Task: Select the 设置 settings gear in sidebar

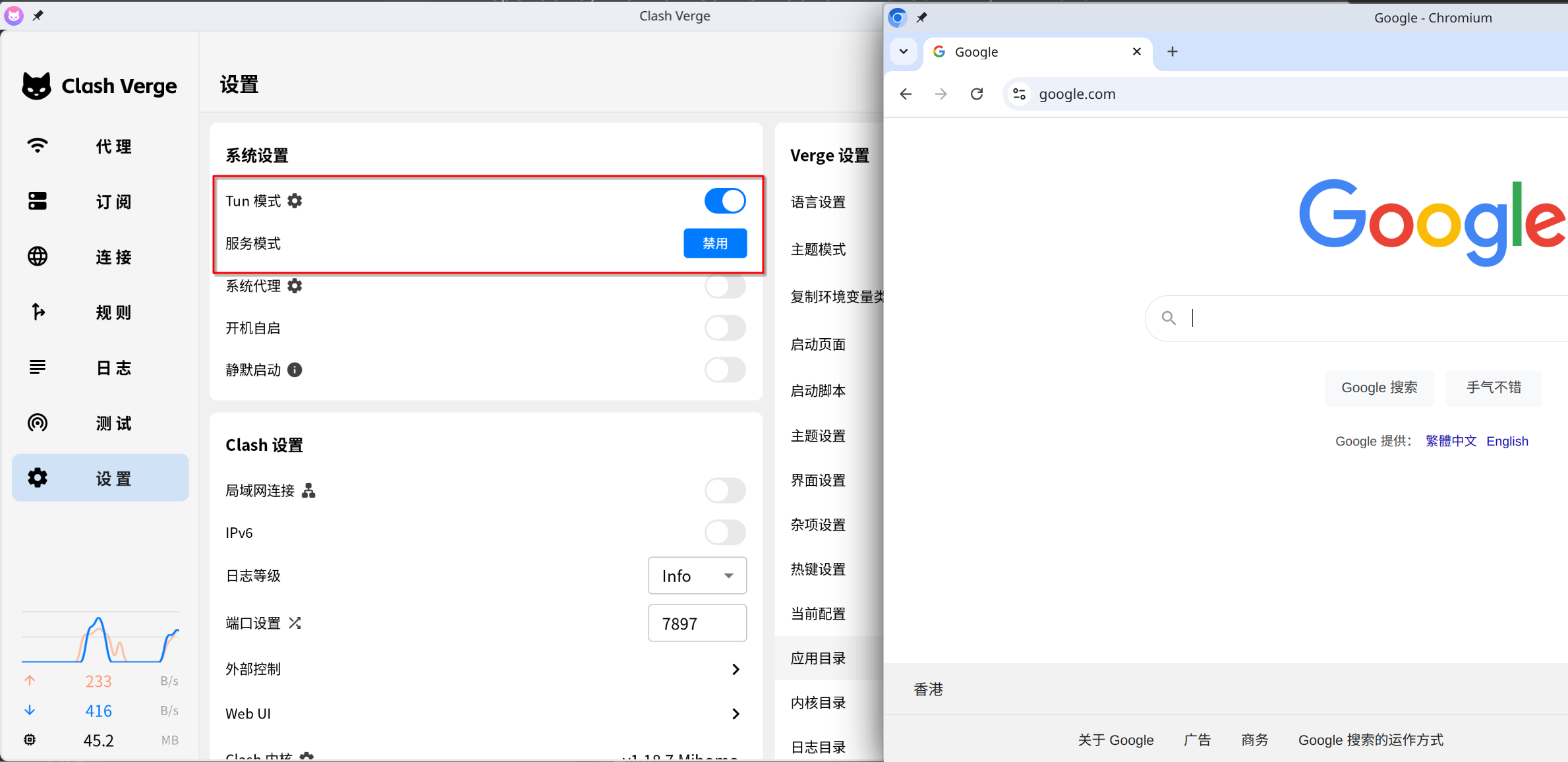Action: (x=38, y=478)
